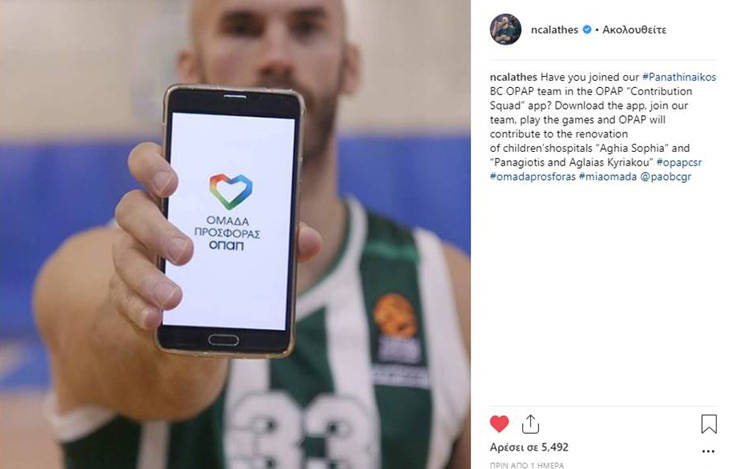
Task: Click the heart logo on phone screen
Action: point(231,191)
